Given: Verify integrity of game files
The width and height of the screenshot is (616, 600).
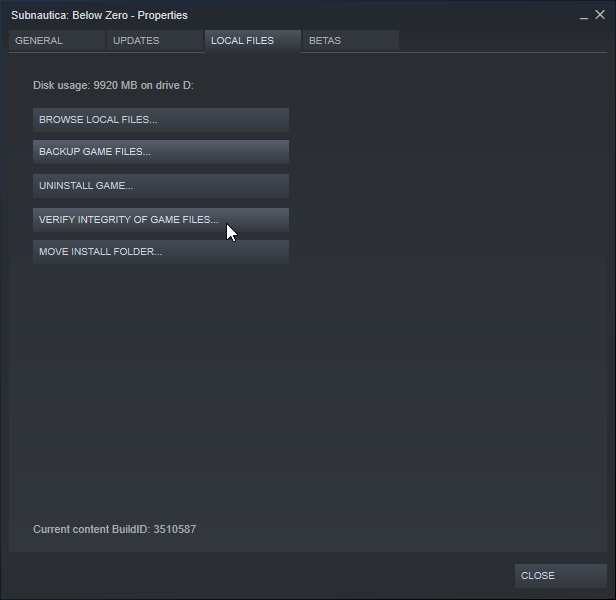Looking at the screenshot, I should click(x=161, y=220).
